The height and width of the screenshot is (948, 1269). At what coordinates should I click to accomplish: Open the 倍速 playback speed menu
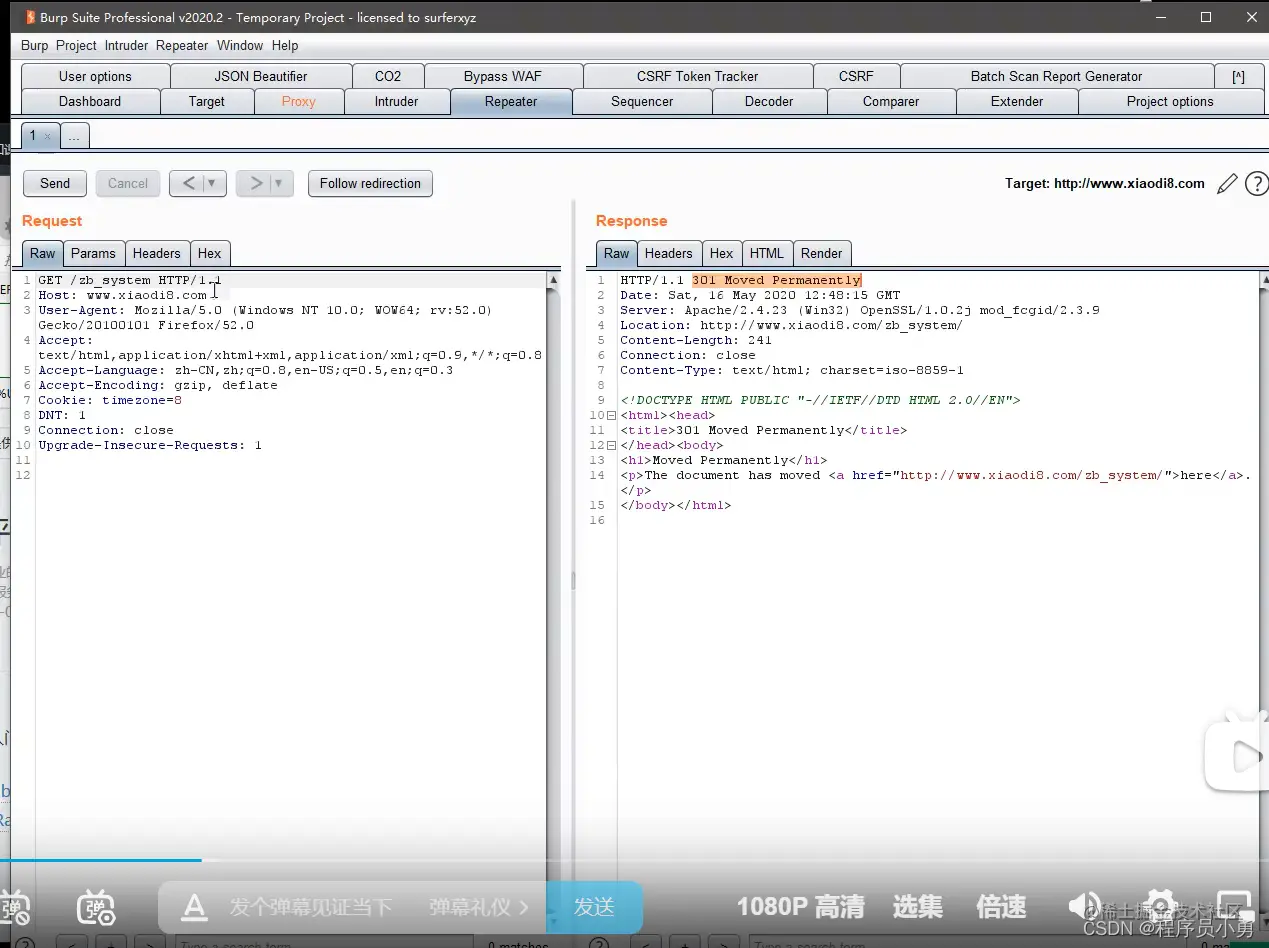pyautogui.click(x=1001, y=907)
